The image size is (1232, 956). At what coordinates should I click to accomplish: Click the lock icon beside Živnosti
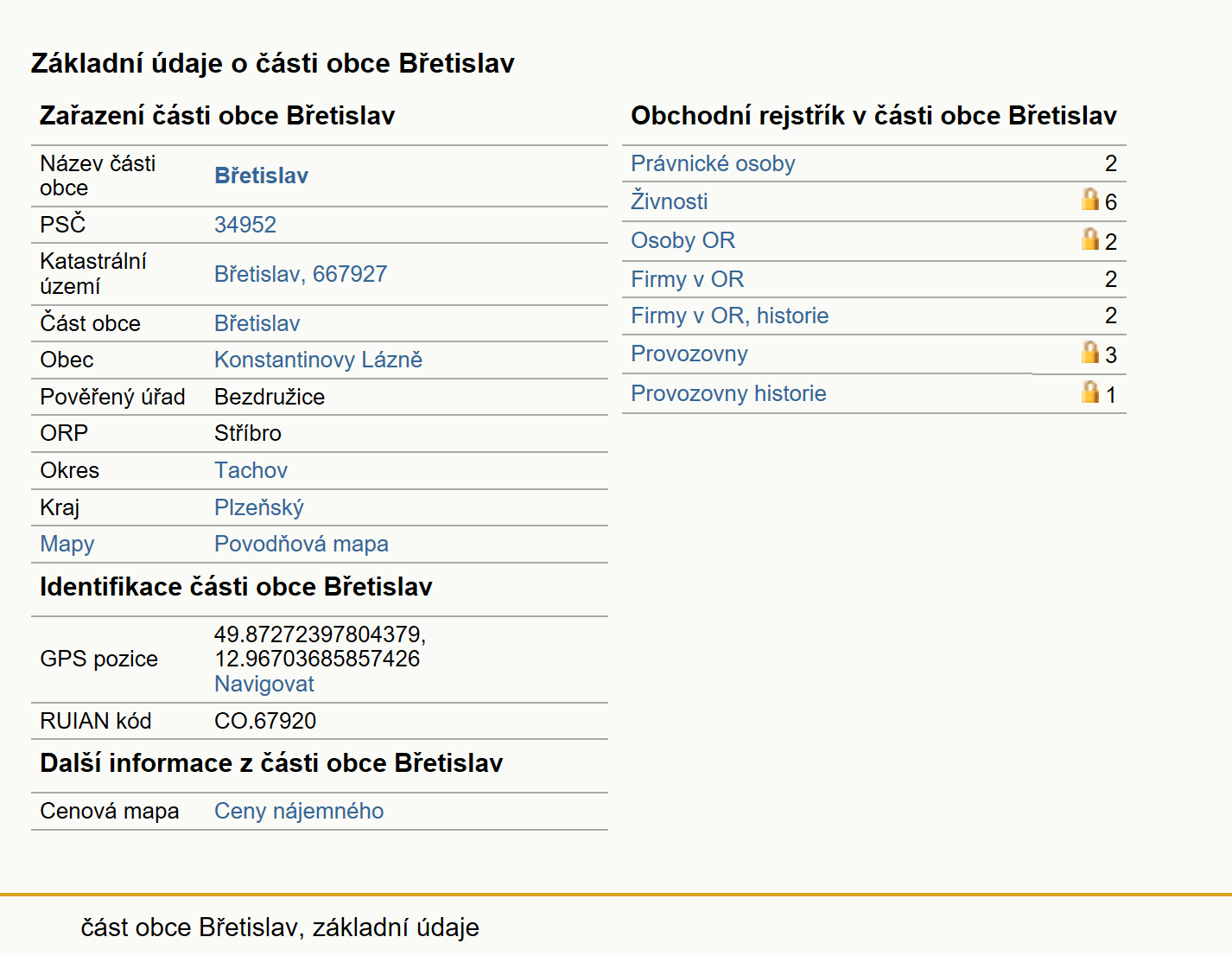1090,200
